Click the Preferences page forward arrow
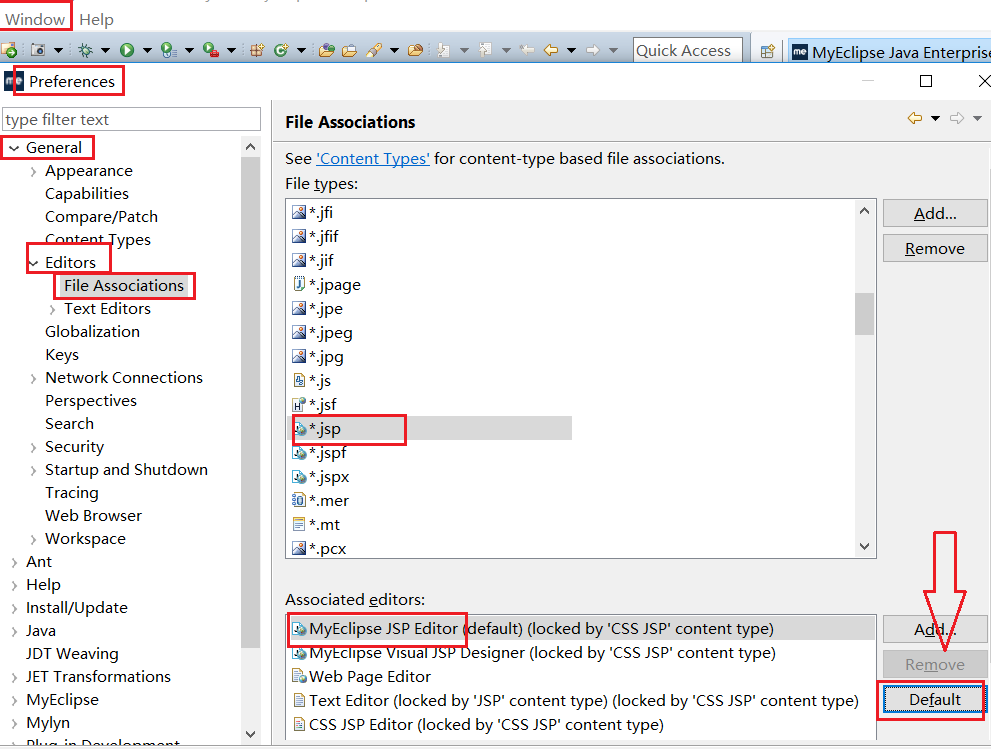The width and height of the screenshot is (991, 749). coord(957,118)
